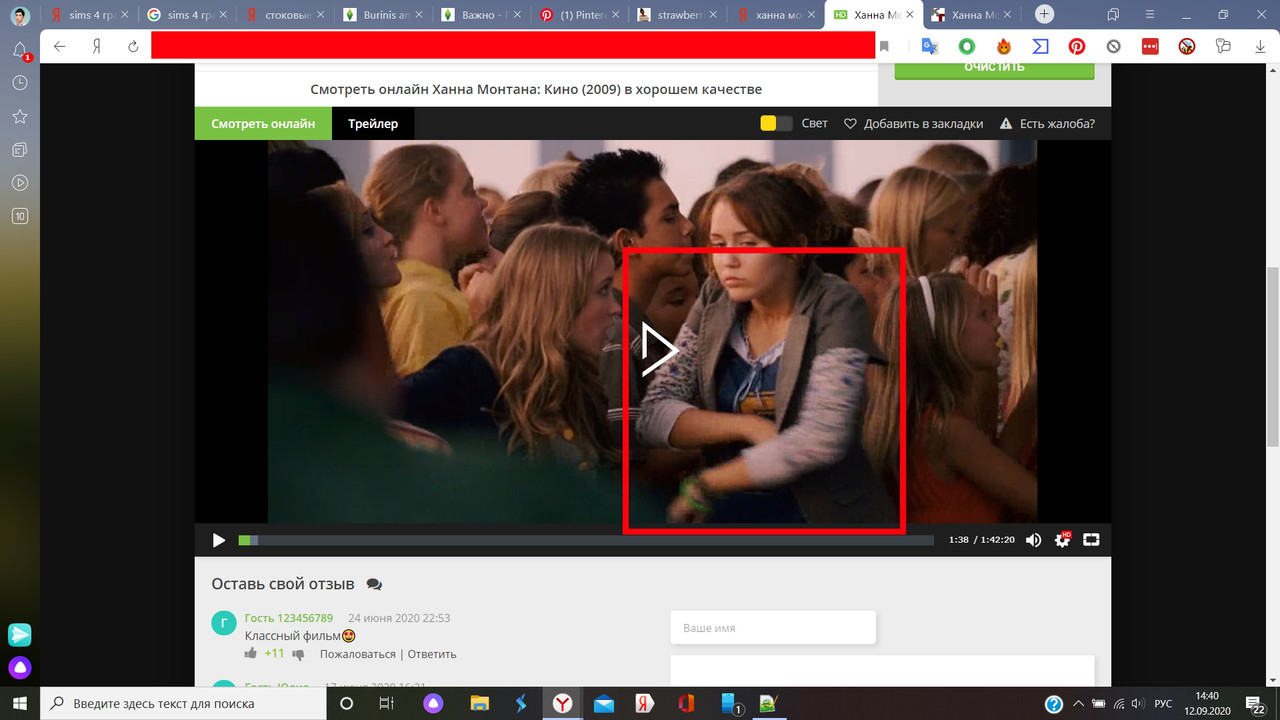Click the ad blocker extension icon
1280x720 pixels.
tap(1187, 46)
